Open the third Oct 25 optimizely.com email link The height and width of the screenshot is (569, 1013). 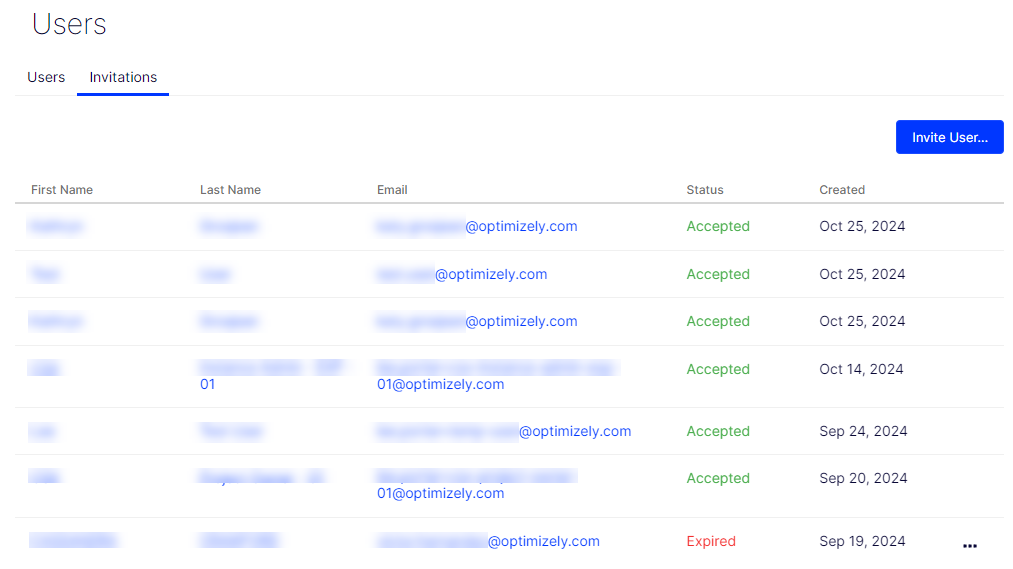477,322
